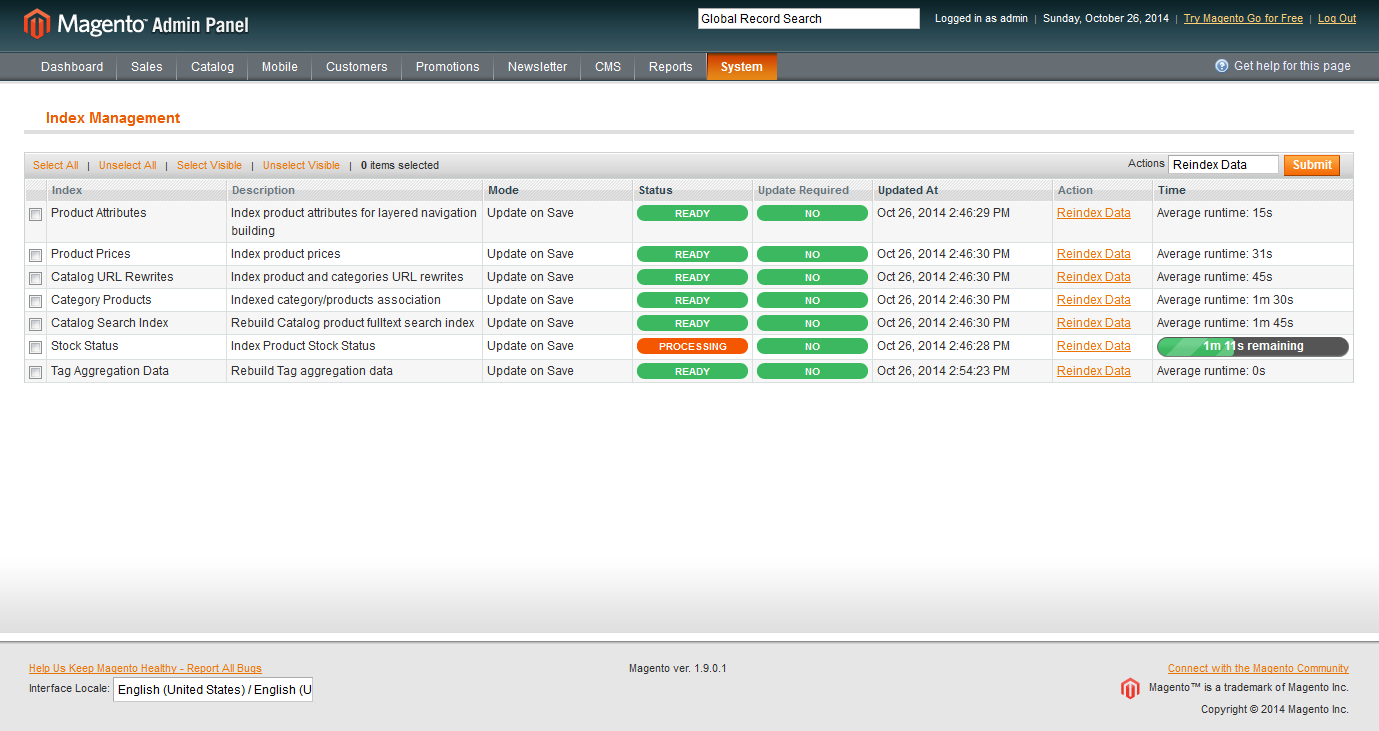Viewport: 1379px width, 731px height.
Task: Click Reindex Data for Catalog Search Index
Action: coord(1094,323)
